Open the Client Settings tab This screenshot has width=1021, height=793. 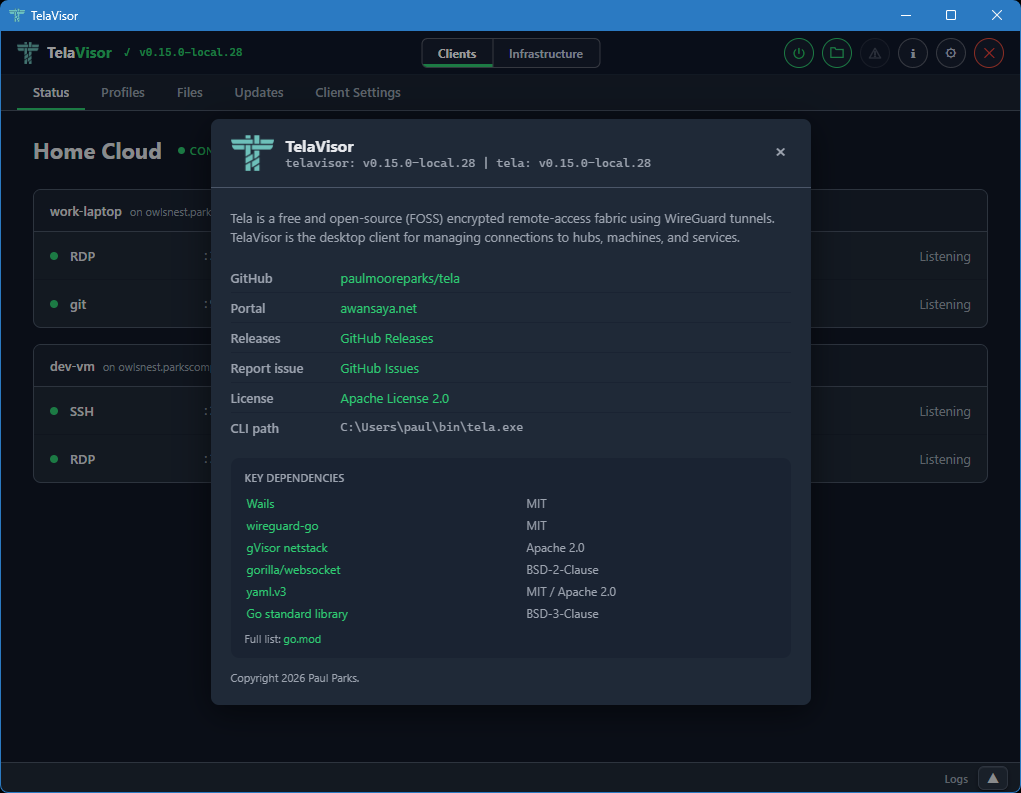coord(357,92)
